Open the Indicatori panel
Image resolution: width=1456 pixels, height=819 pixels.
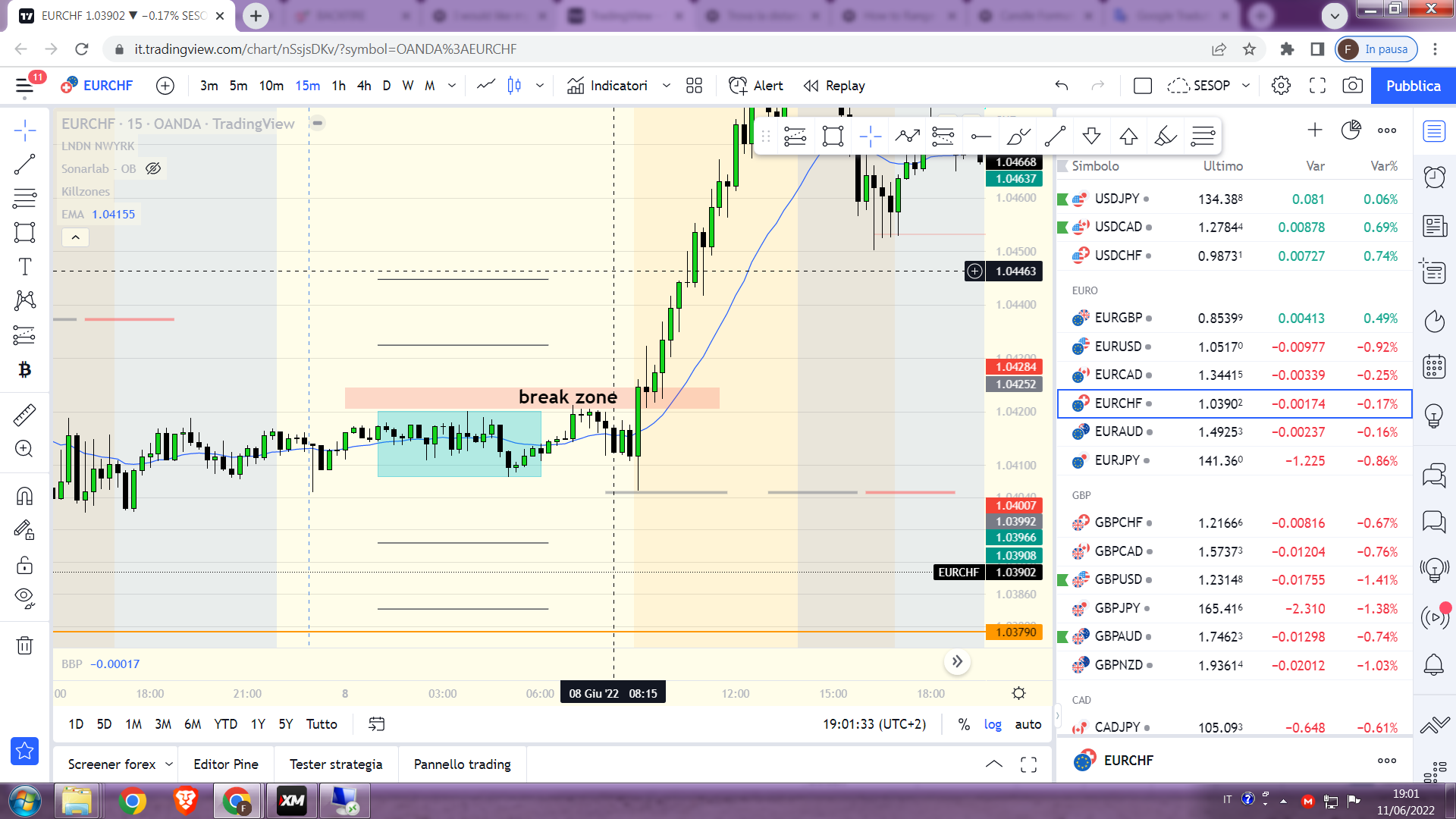[x=607, y=86]
